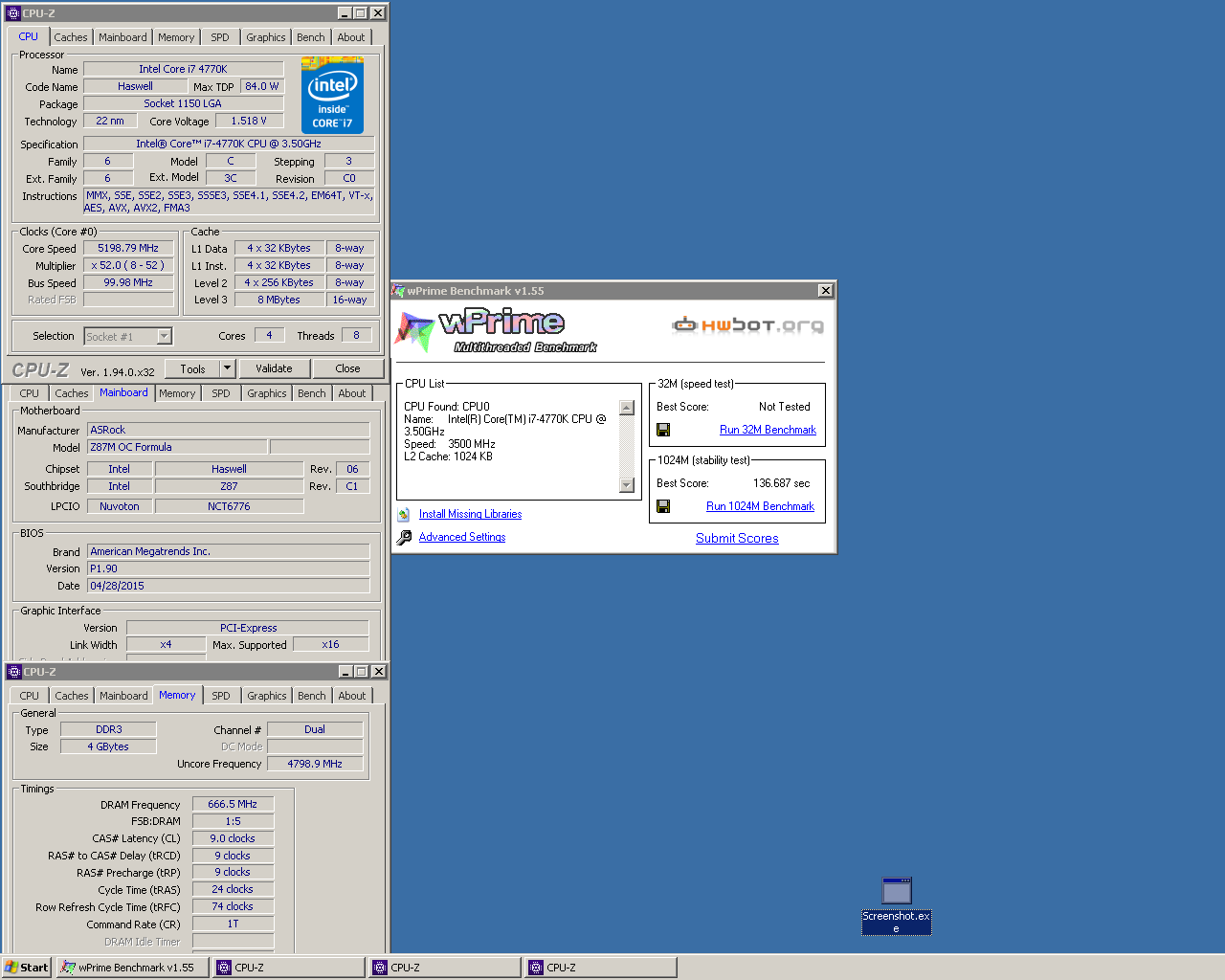Image resolution: width=1225 pixels, height=980 pixels.
Task: Click the DRAM Frequency value 666.5 MHz
Action: 233,804
